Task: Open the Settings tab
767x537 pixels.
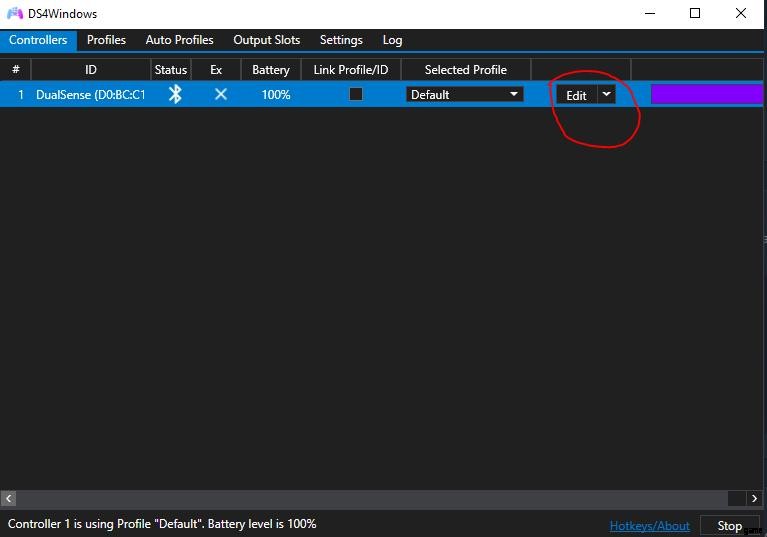Action: 341,40
